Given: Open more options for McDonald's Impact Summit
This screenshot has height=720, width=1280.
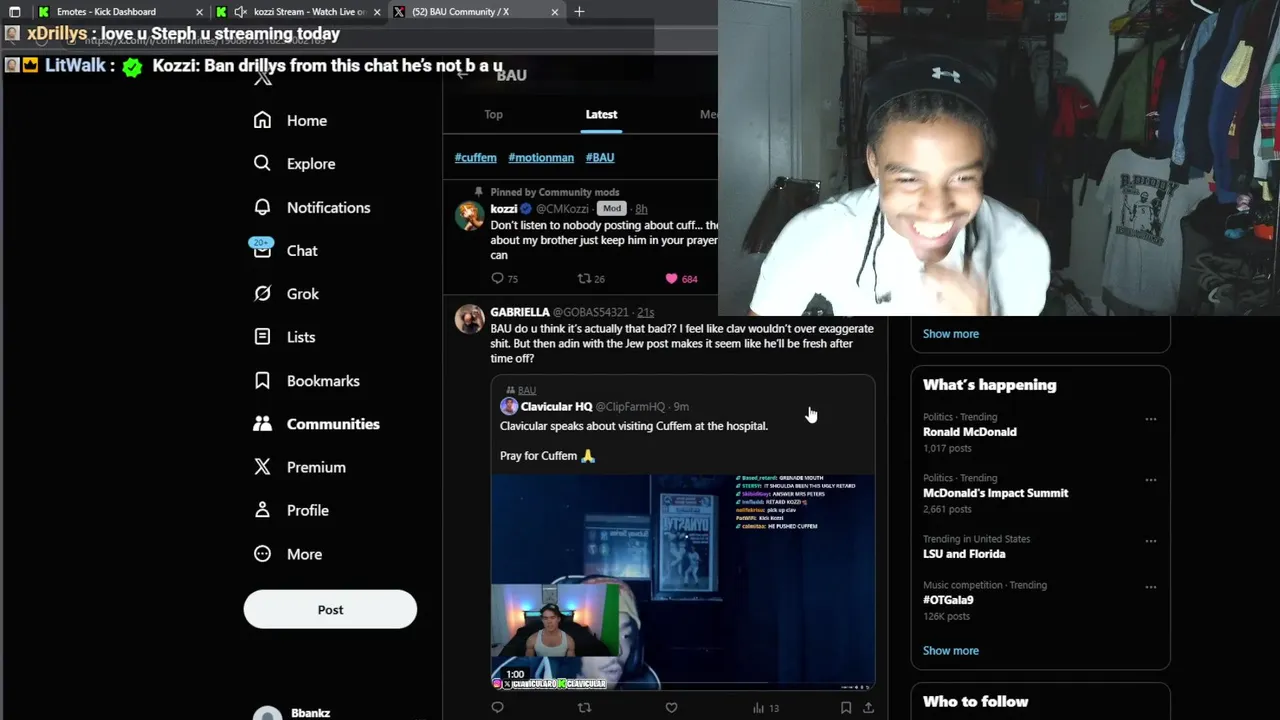Looking at the screenshot, I should (1151, 480).
